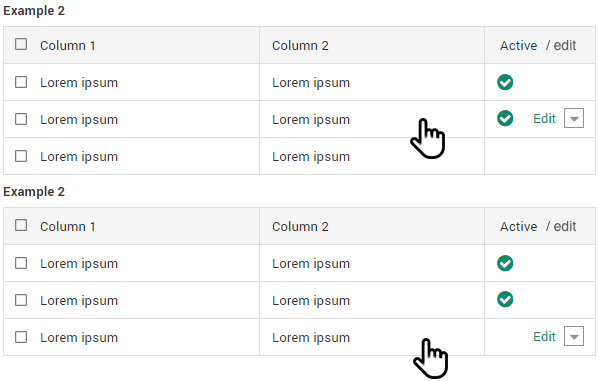Click the Column 1 header of the first table
The width and height of the screenshot is (599, 381).
pos(68,45)
